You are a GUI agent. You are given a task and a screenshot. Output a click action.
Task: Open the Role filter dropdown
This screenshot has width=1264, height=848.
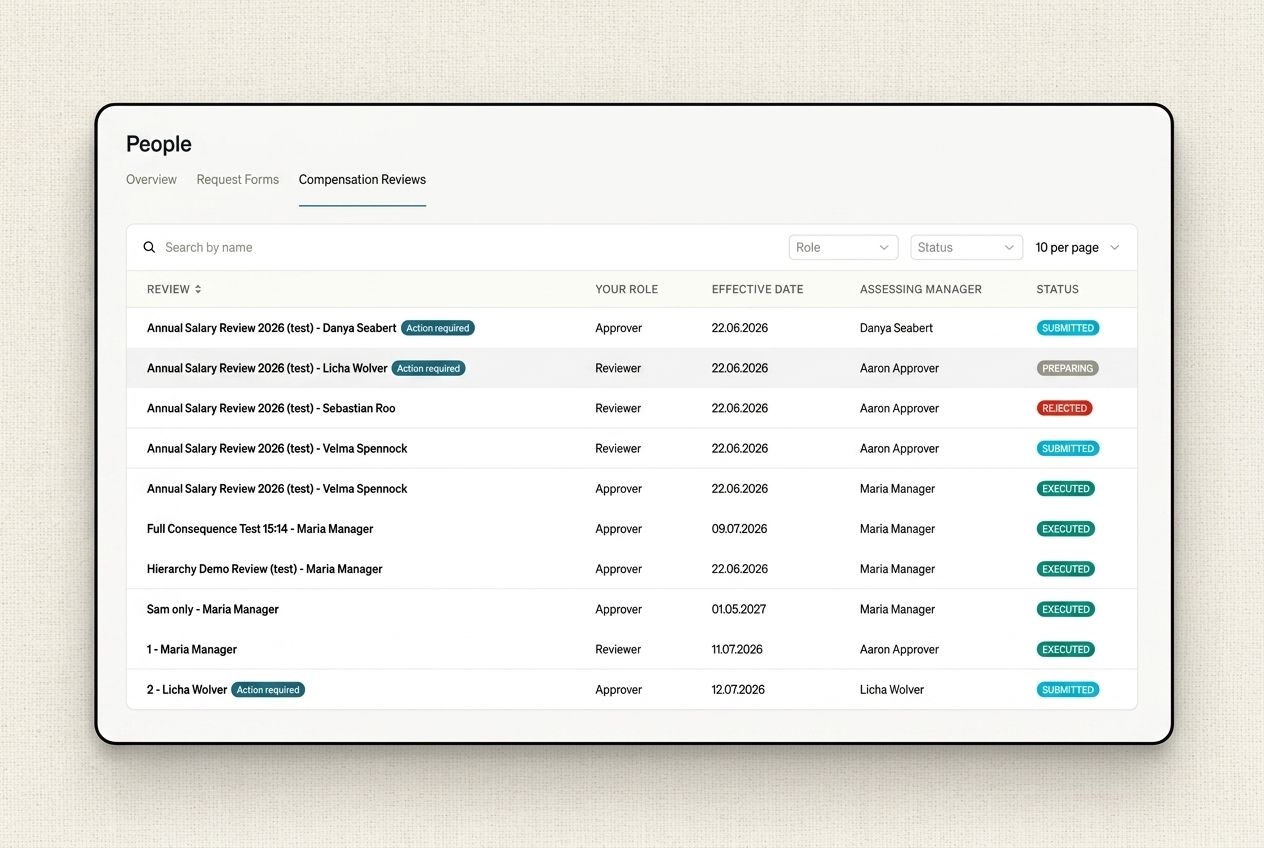(843, 247)
